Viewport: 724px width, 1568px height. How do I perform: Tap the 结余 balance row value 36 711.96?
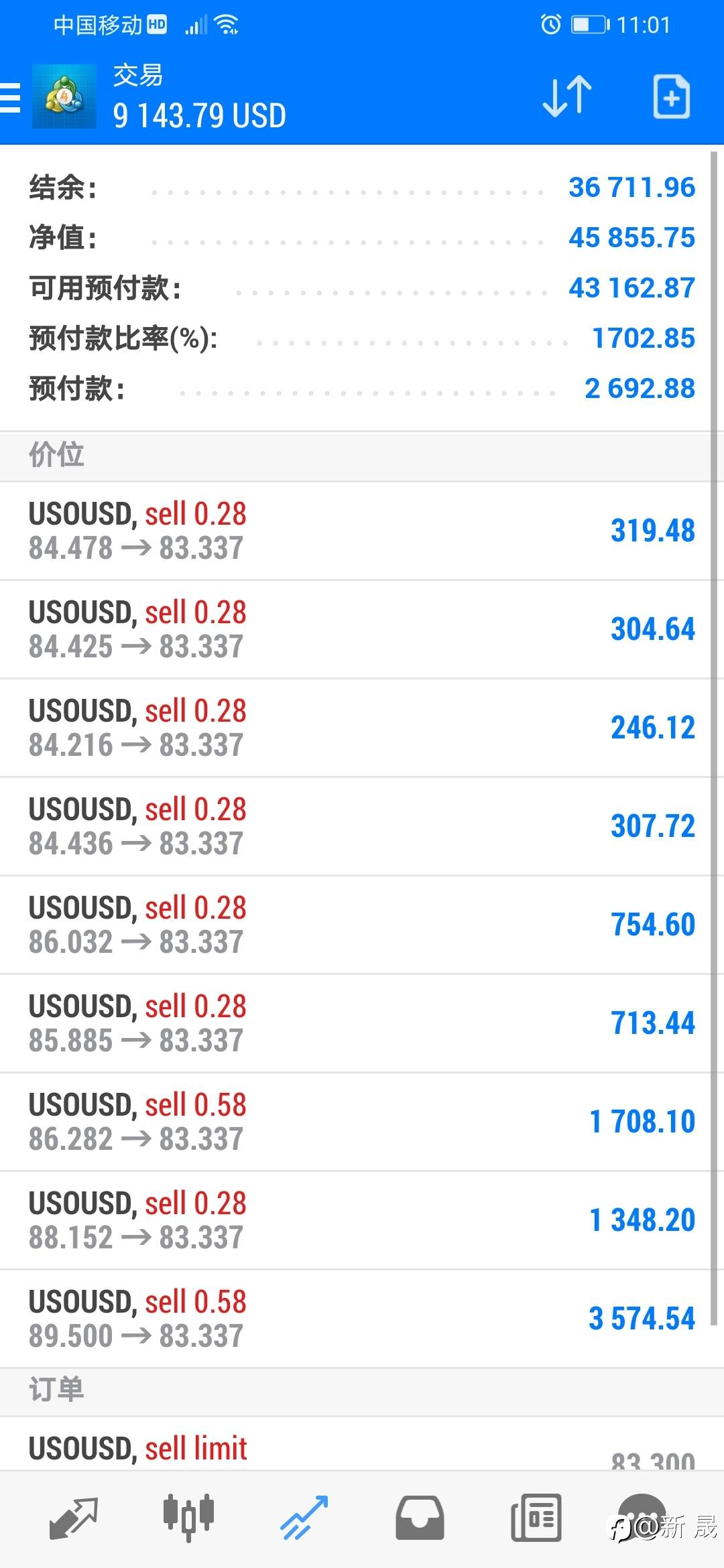tap(631, 188)
